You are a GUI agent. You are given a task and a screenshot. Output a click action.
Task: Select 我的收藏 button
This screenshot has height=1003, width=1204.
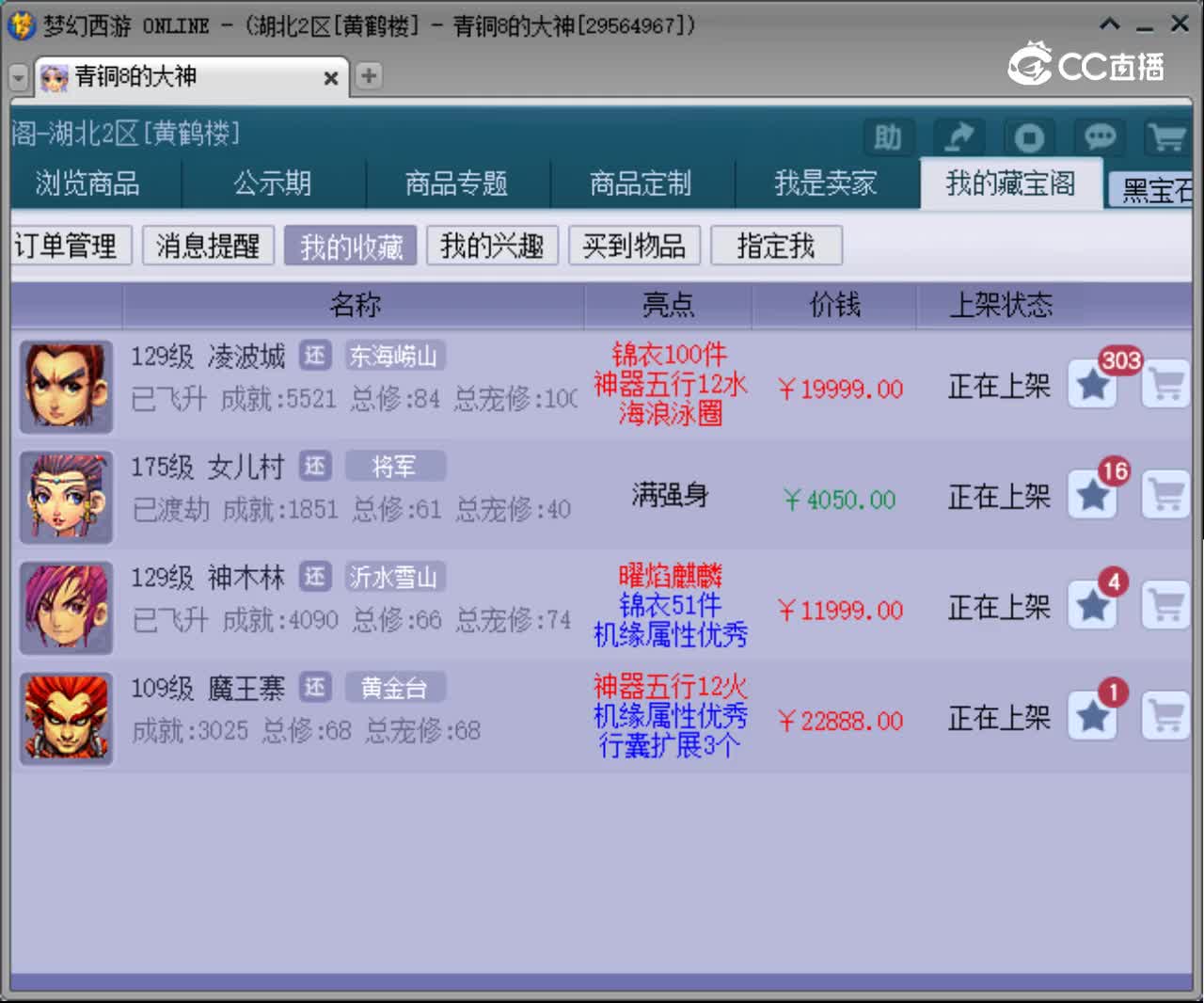[351, 247]
